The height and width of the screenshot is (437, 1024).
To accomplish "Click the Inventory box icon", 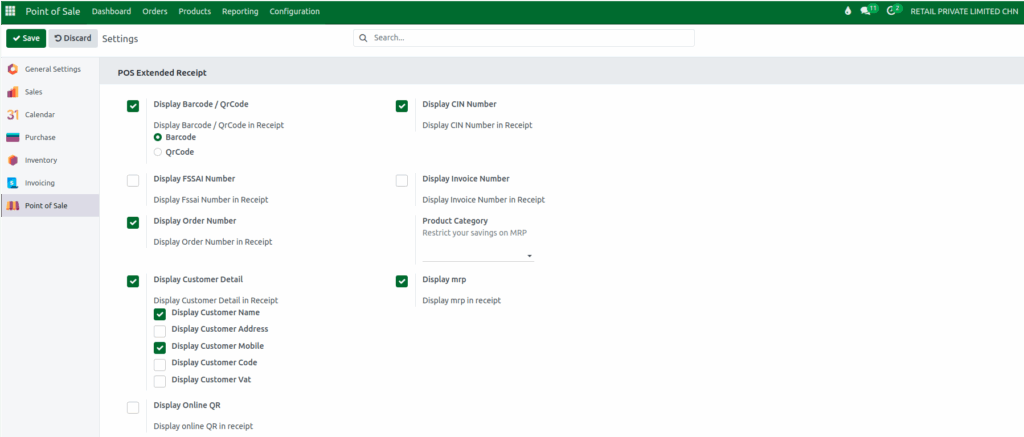I will coord(12,160).
